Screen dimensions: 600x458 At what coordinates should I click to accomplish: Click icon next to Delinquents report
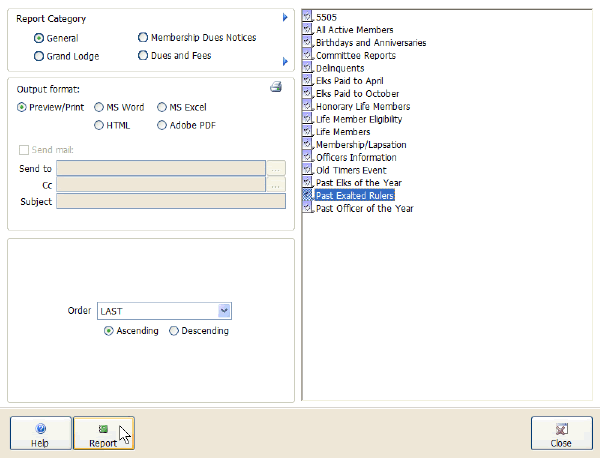pos(308,68)
